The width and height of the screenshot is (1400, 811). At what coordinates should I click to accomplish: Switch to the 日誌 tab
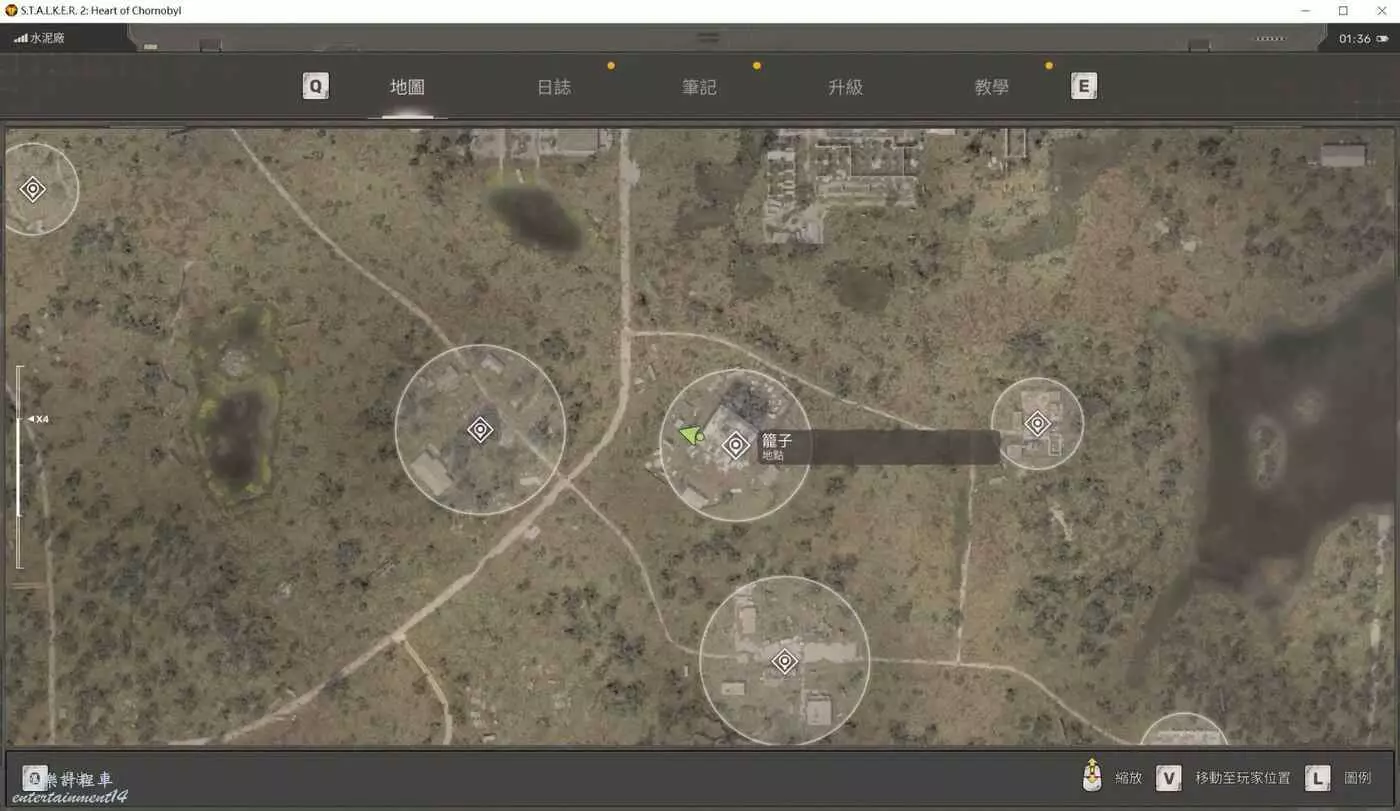click(x=554, y=87)
